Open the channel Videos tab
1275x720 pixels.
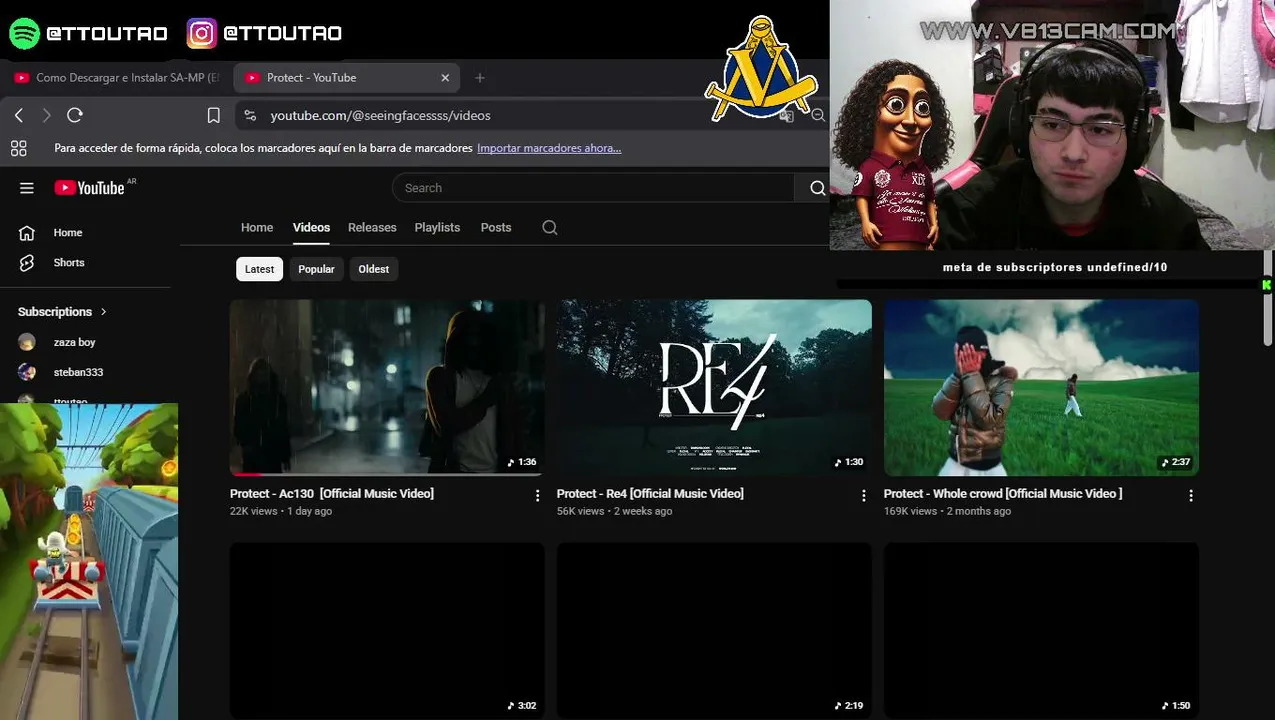[311, 227]
